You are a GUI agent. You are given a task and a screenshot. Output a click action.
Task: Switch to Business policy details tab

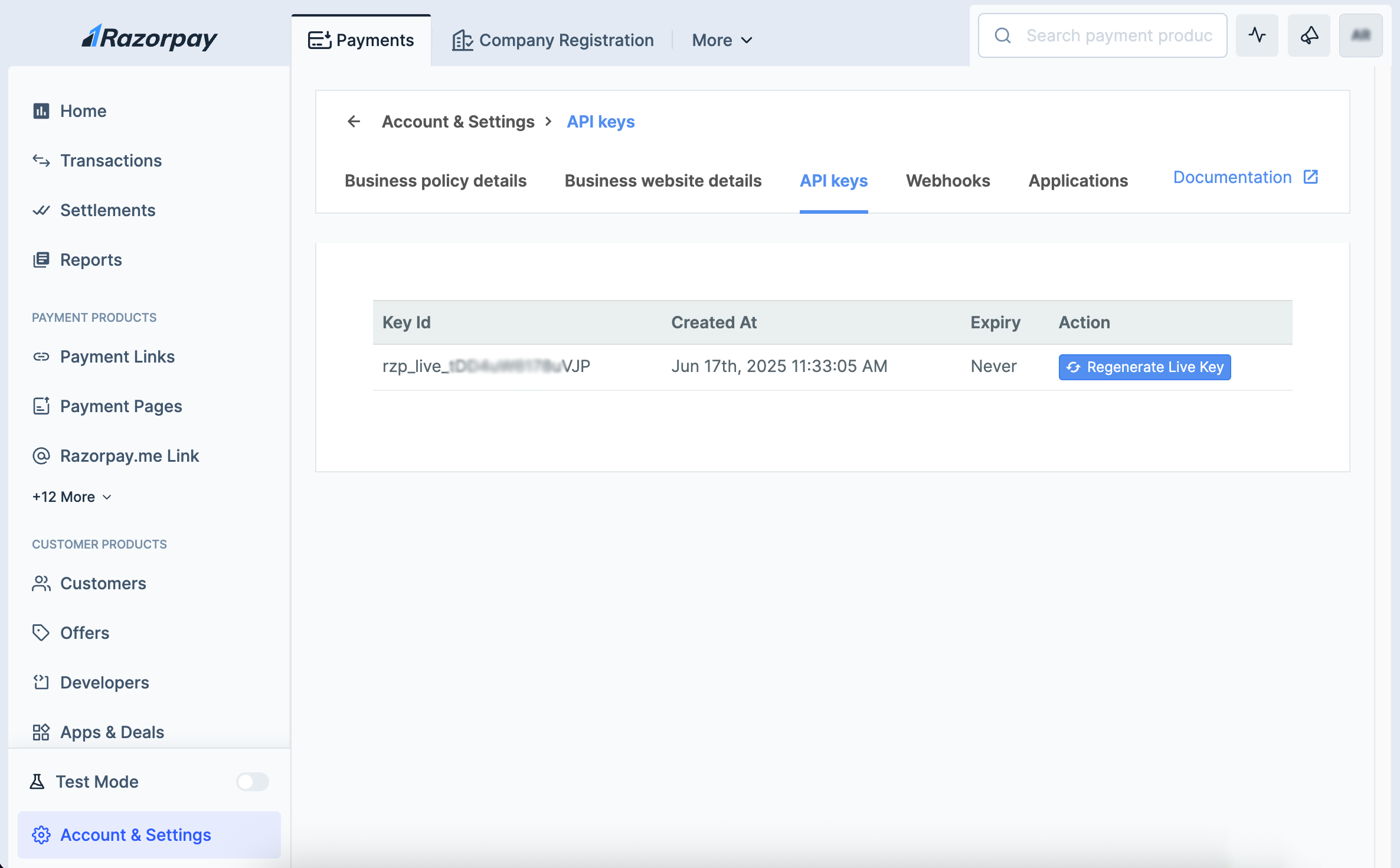tap(436, 181)
